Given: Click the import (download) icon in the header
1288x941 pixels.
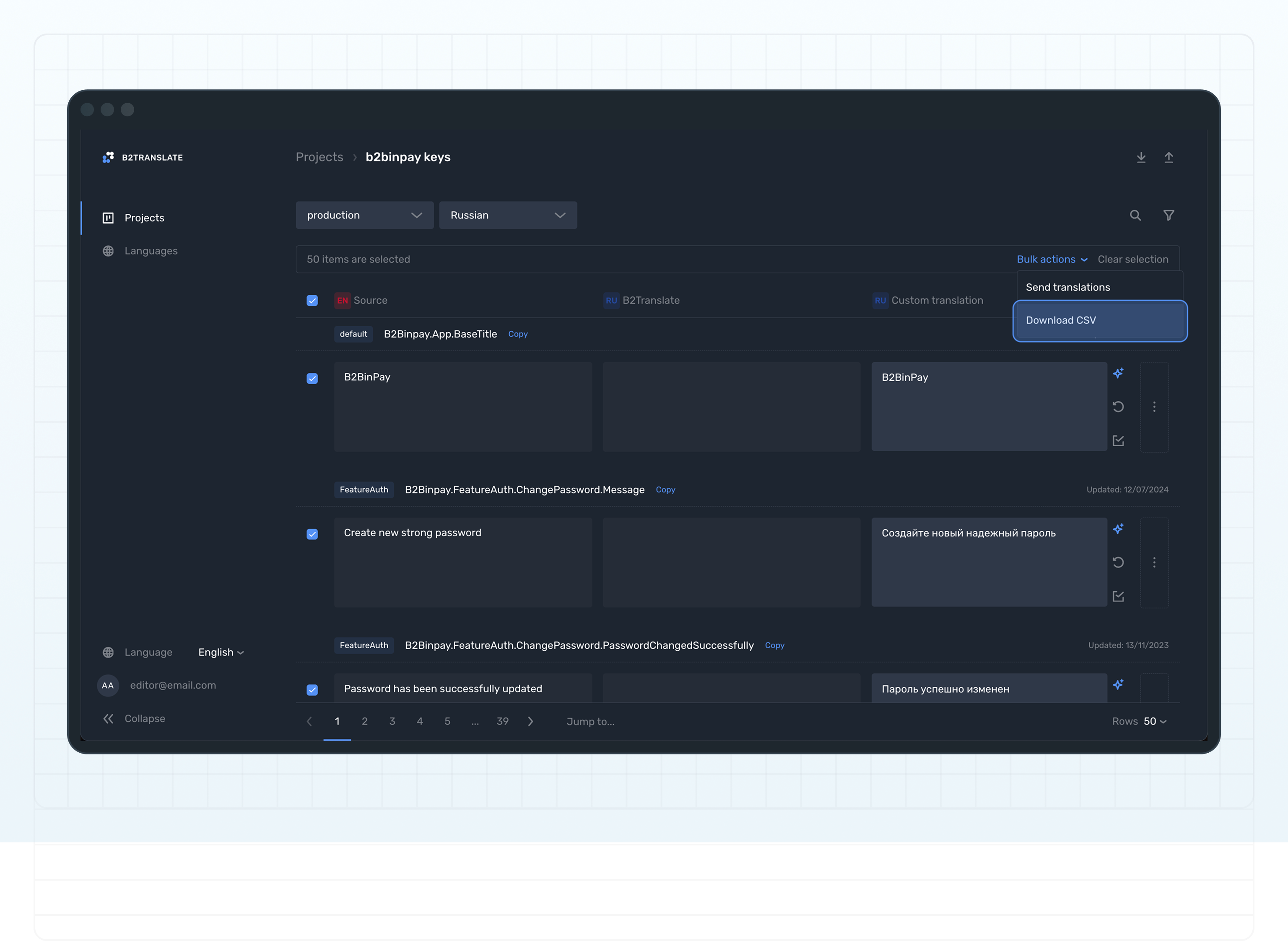Looking at the screenshot, I should [1141, 157].
